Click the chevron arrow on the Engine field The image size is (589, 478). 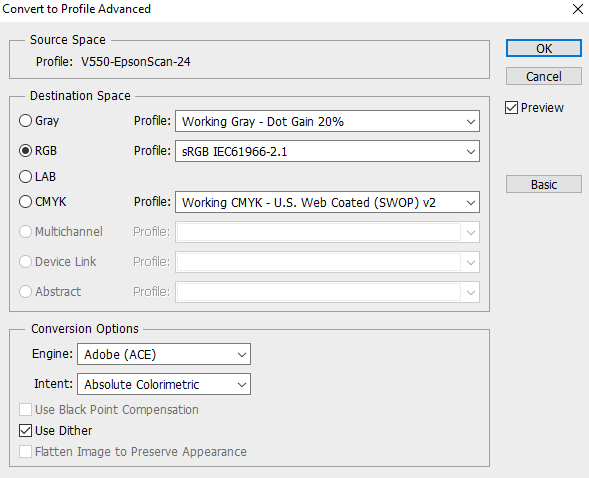coord(242,354)
